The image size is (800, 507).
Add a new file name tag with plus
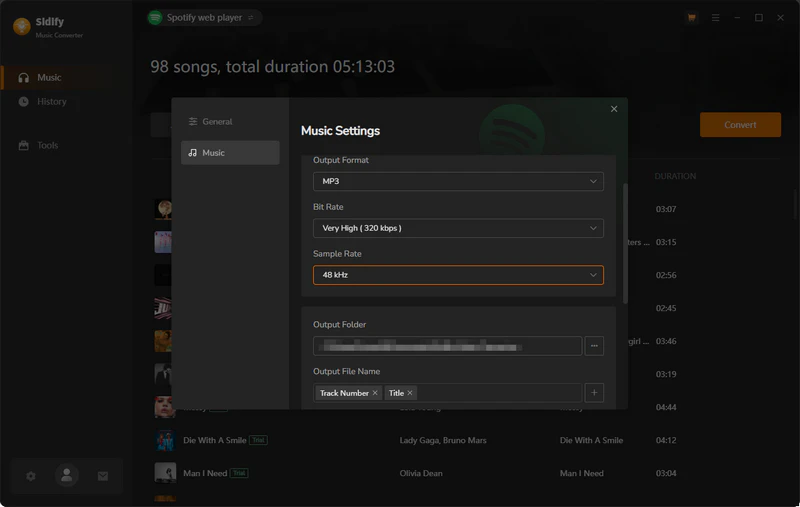pyautogui.click(x=594, y=393)
